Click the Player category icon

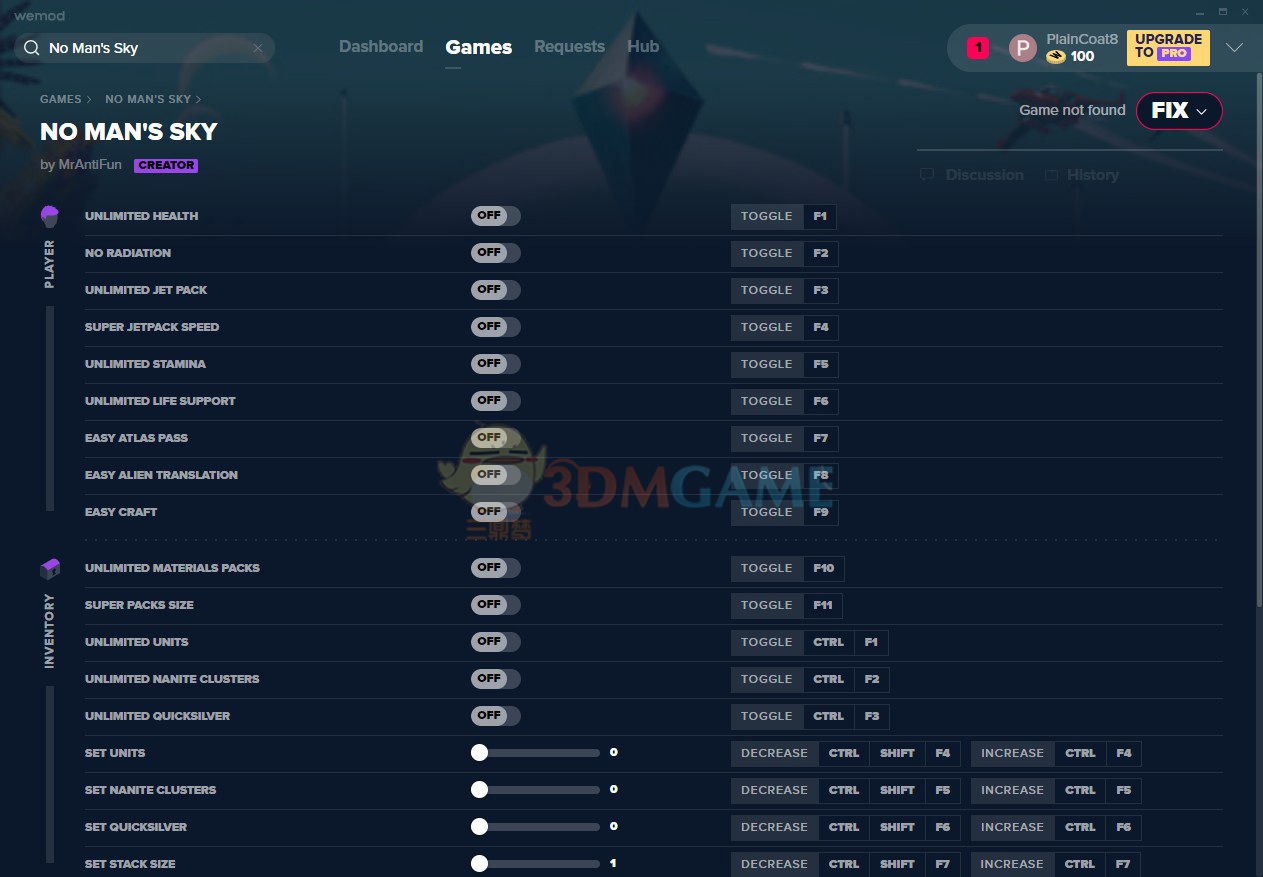(50, 216)
